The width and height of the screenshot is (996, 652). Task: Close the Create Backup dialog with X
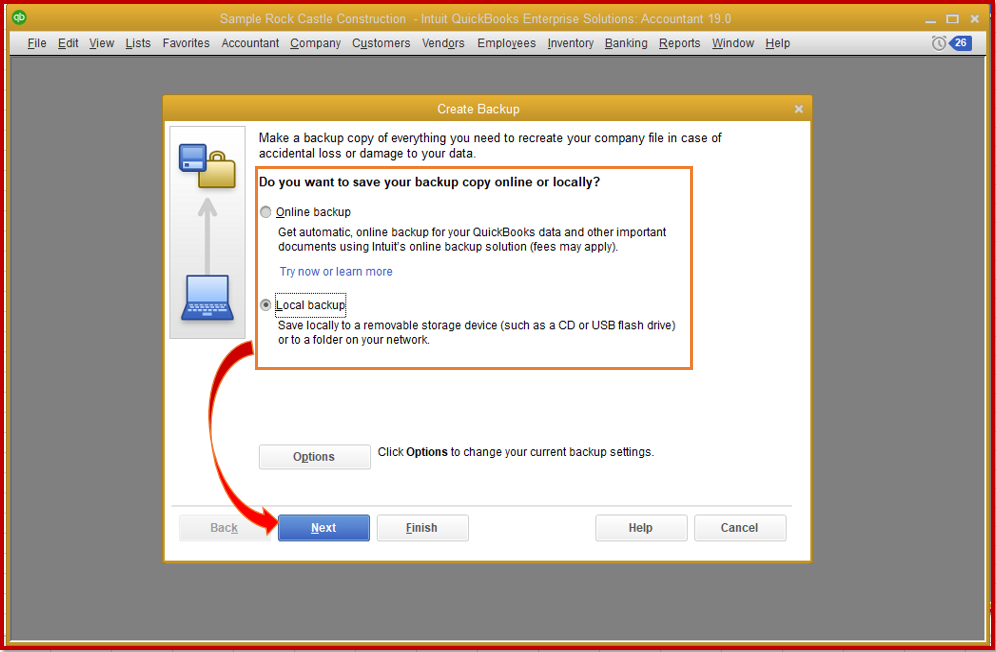click(798, 109)
